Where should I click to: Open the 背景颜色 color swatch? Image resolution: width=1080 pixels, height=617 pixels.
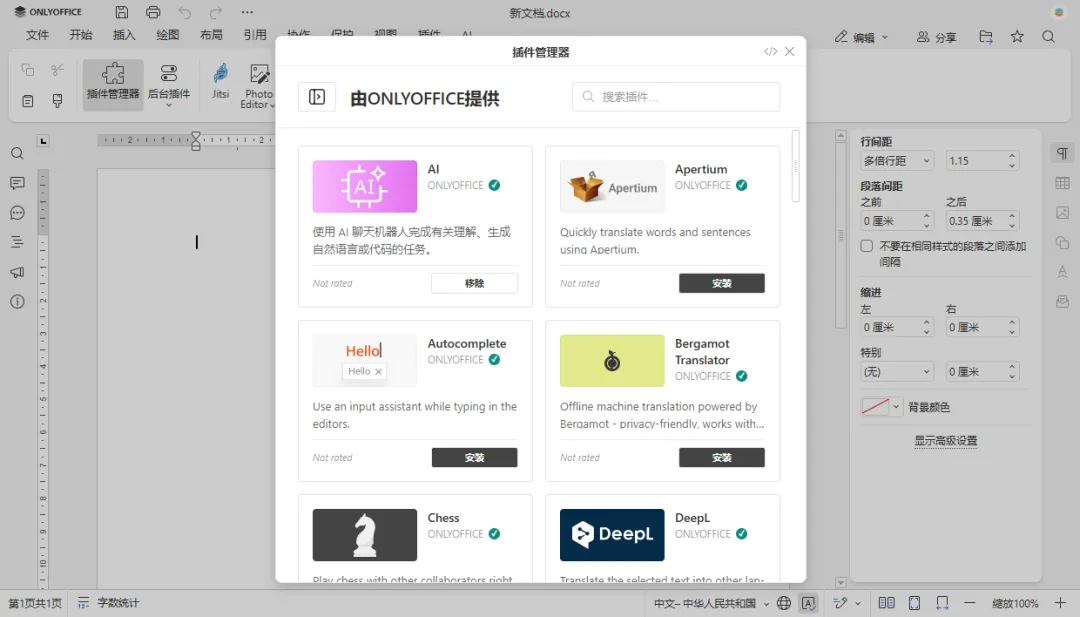point(881,407)
